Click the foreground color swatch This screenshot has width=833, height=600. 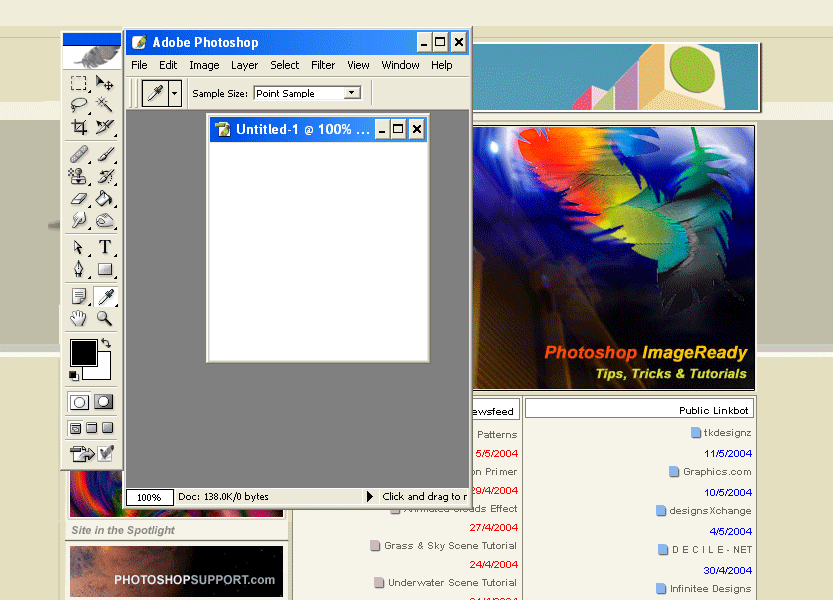tap(83, 352)
